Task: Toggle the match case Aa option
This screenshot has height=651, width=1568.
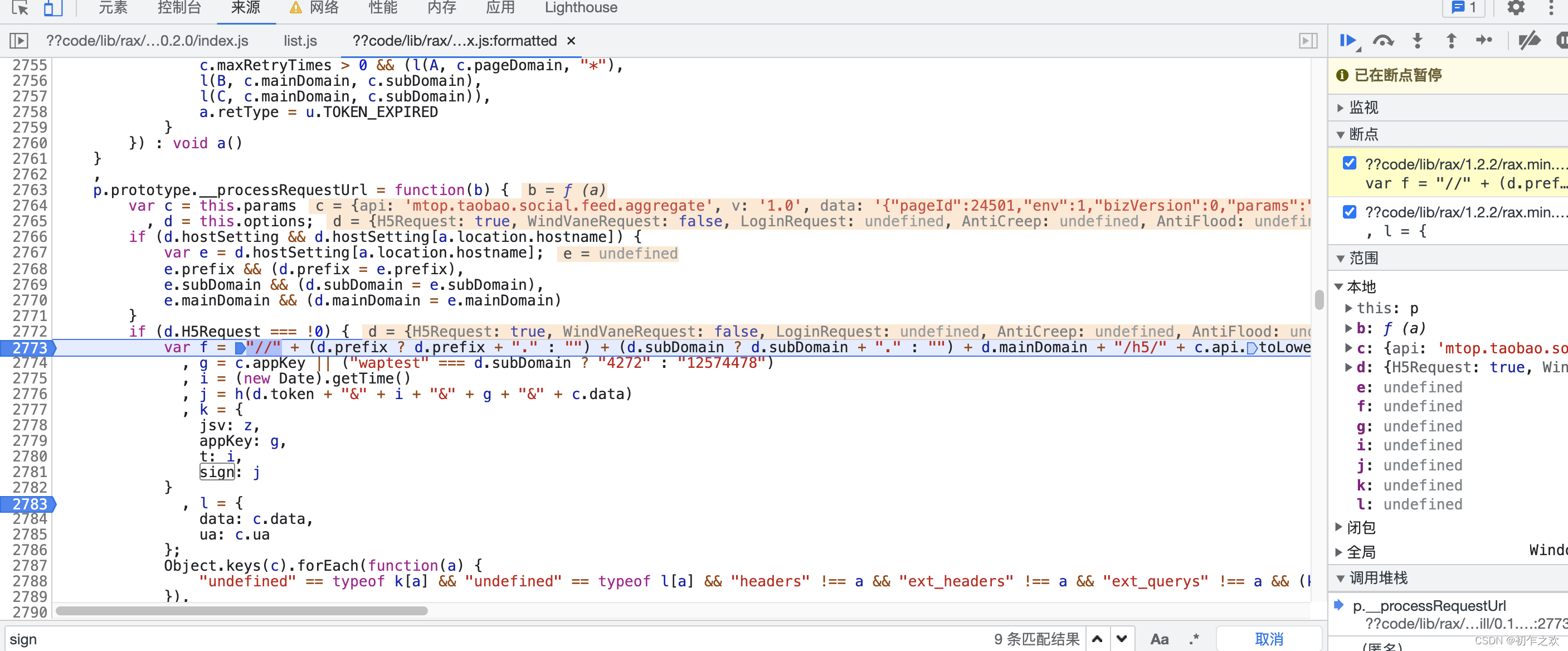Action: [1159, 639]
